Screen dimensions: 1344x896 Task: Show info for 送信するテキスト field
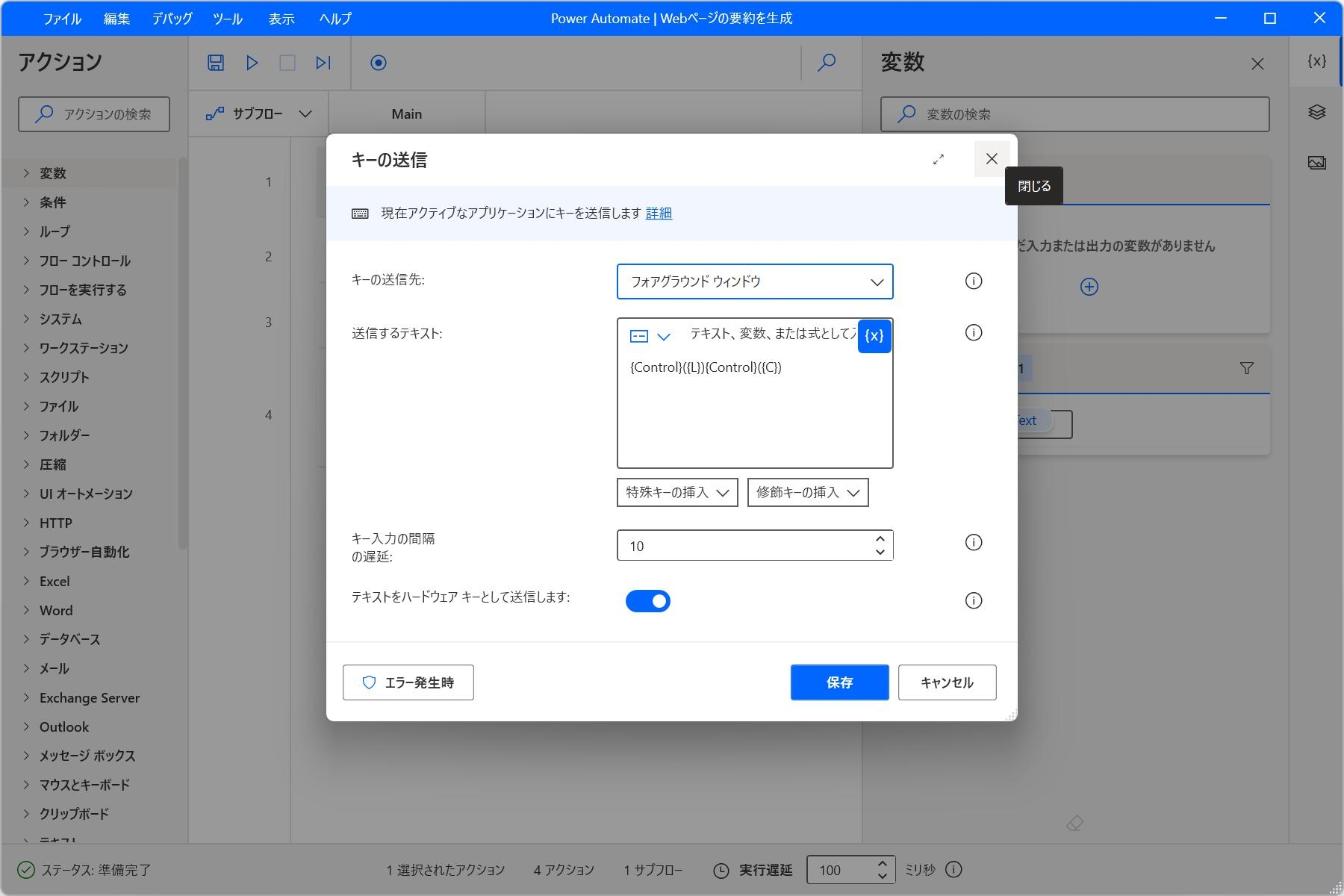coord(974,332)
